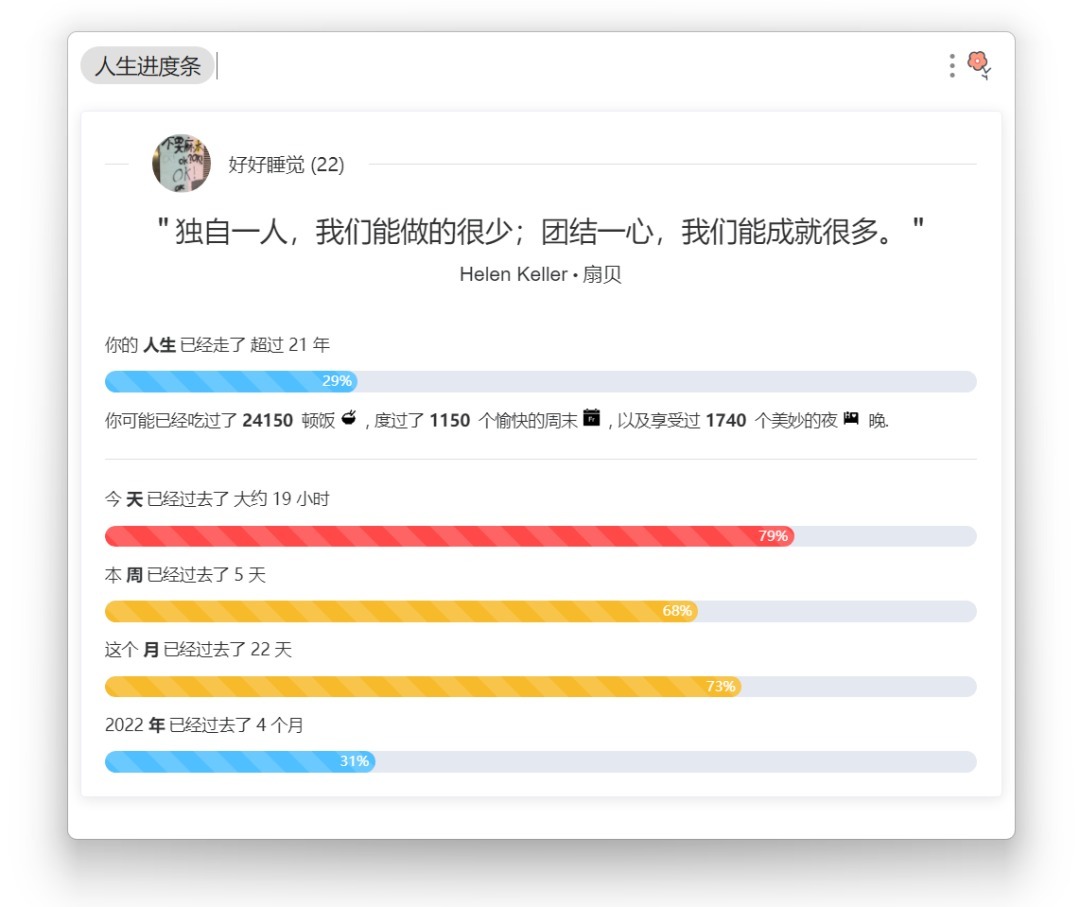
Task: Click the 好好睡觉 user avatar
Action: (181, 164)
